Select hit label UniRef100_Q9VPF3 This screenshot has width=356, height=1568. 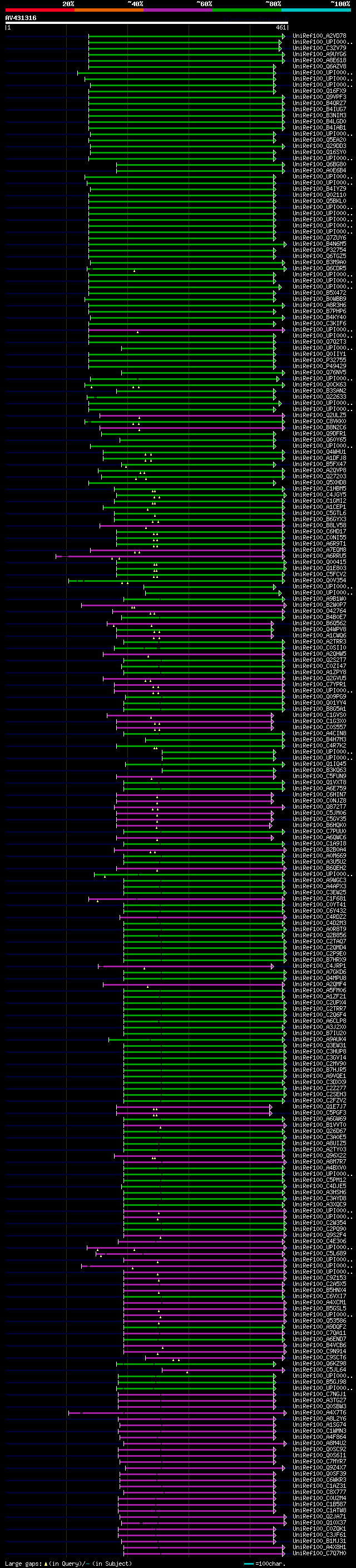click(x=319, y=97)
